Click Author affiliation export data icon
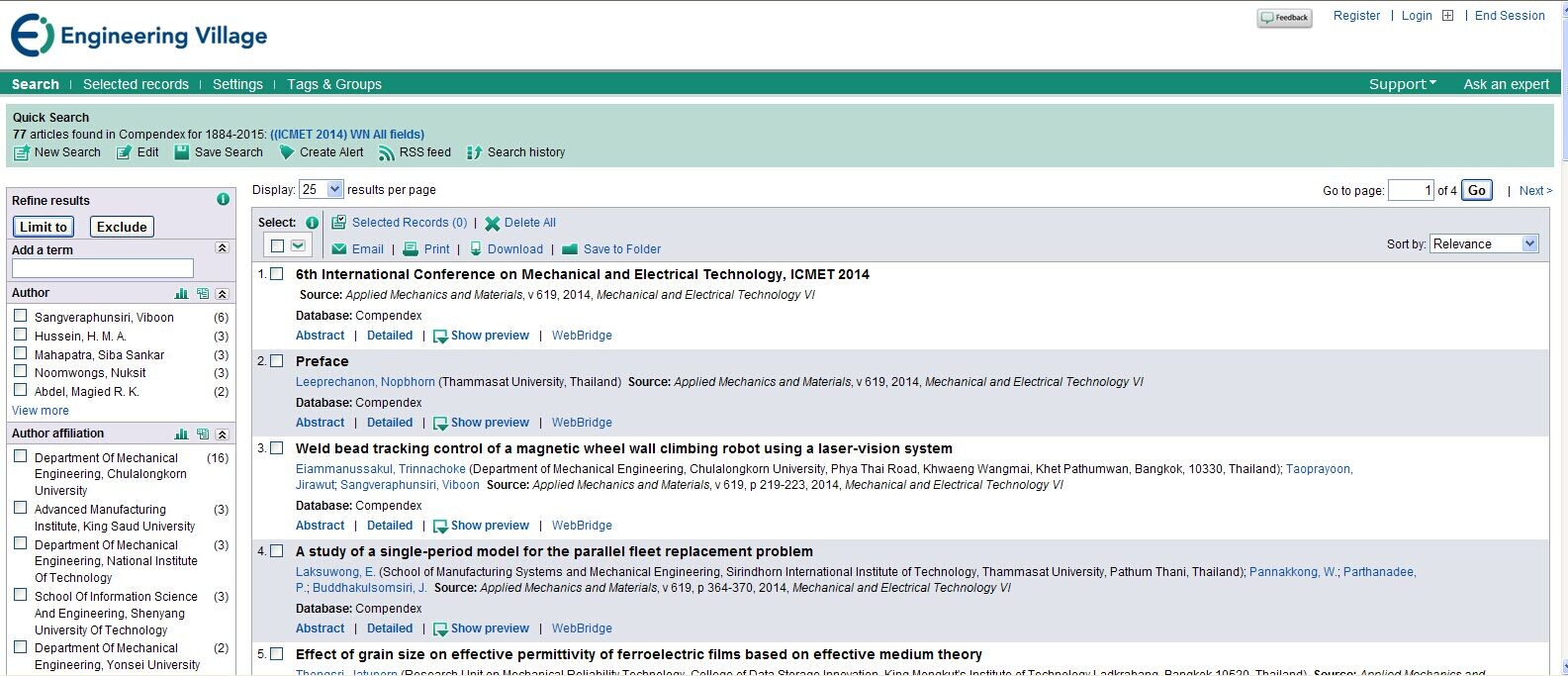This screenshot has height=676, width=1568. tap(203, 435)
